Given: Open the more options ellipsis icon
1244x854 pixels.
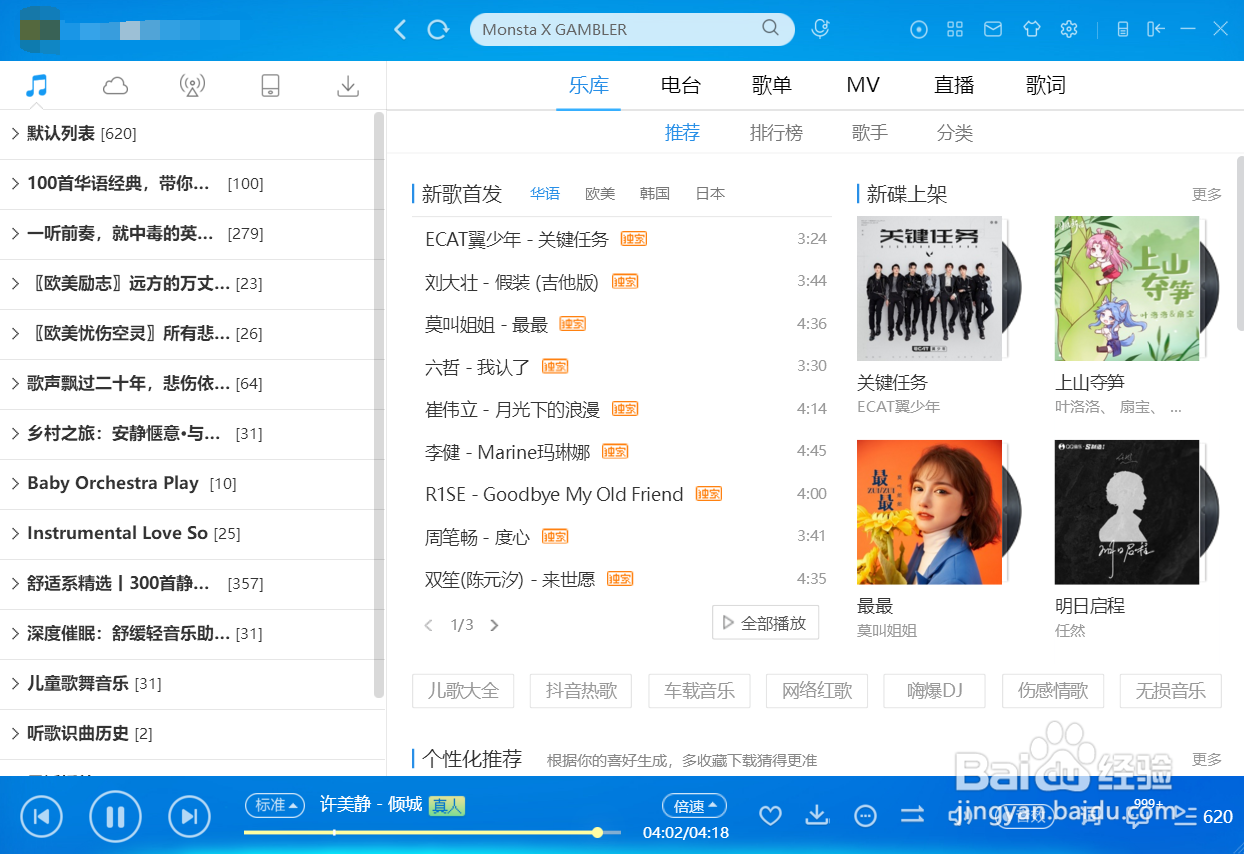Looking at the screenshot, I should point(866,816).
